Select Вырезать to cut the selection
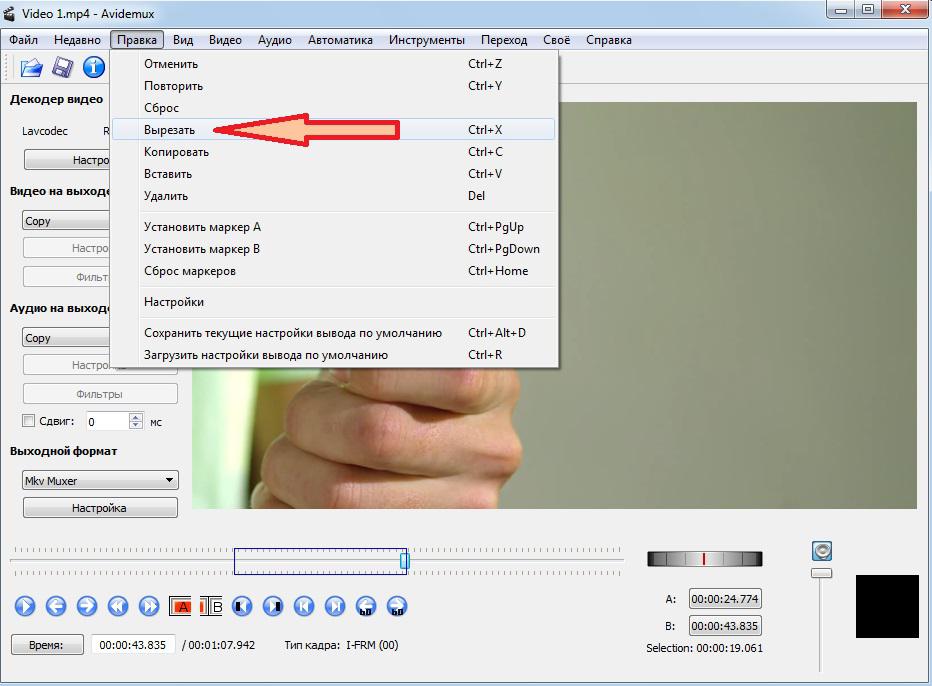The height and width of the screenshot is (686, 932). coord(333,130)
